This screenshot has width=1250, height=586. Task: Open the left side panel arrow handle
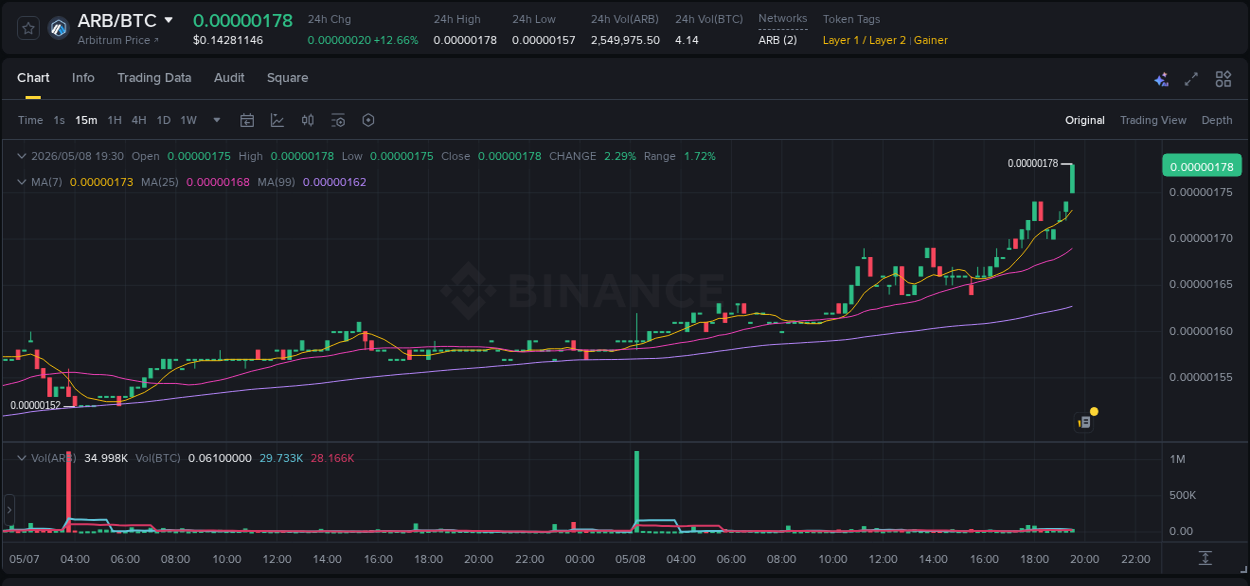coord(9,510)
